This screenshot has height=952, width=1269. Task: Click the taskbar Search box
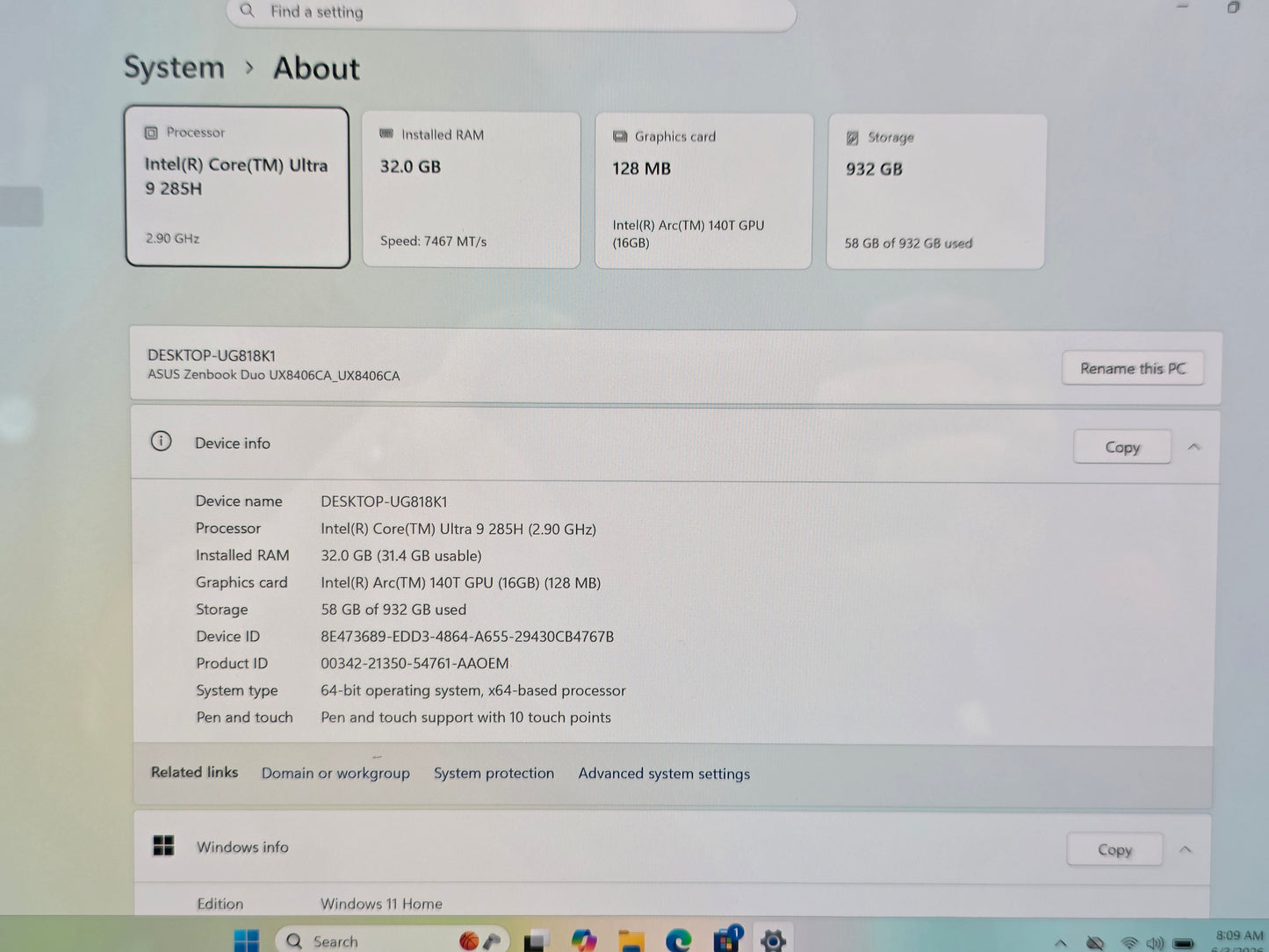393,941
